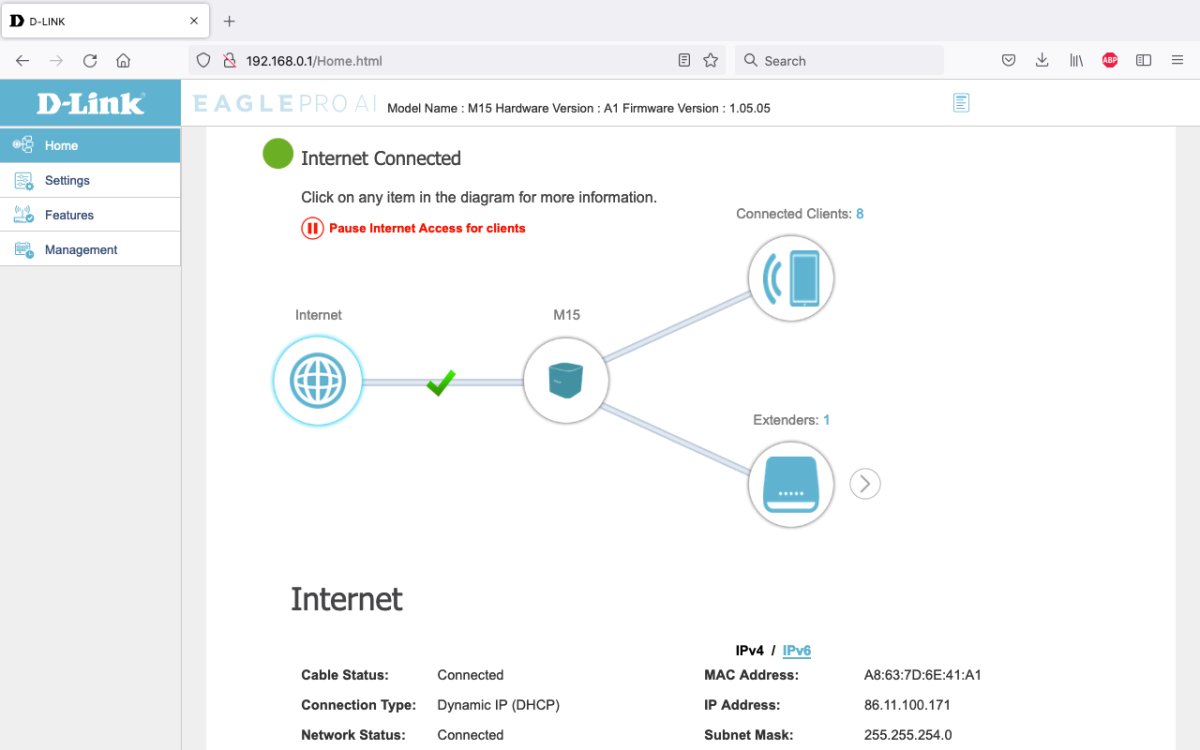Click browser Back button
The height and width of the screenshot is (750, 1200).
click(x=22, y=61)
